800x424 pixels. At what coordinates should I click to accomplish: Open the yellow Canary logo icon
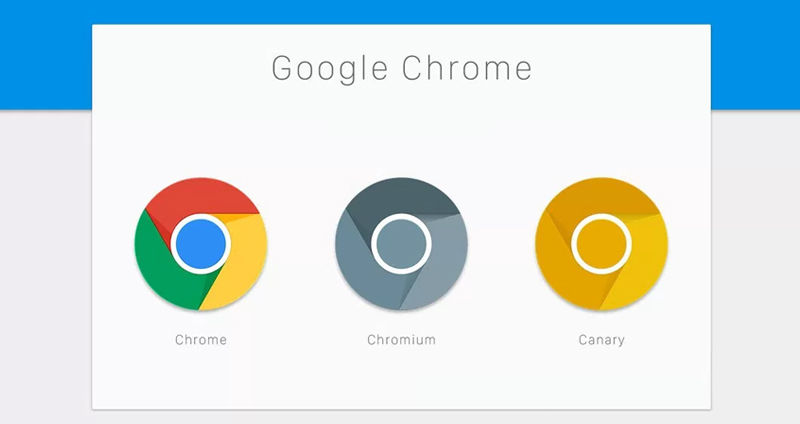click(x=602, y=244)
